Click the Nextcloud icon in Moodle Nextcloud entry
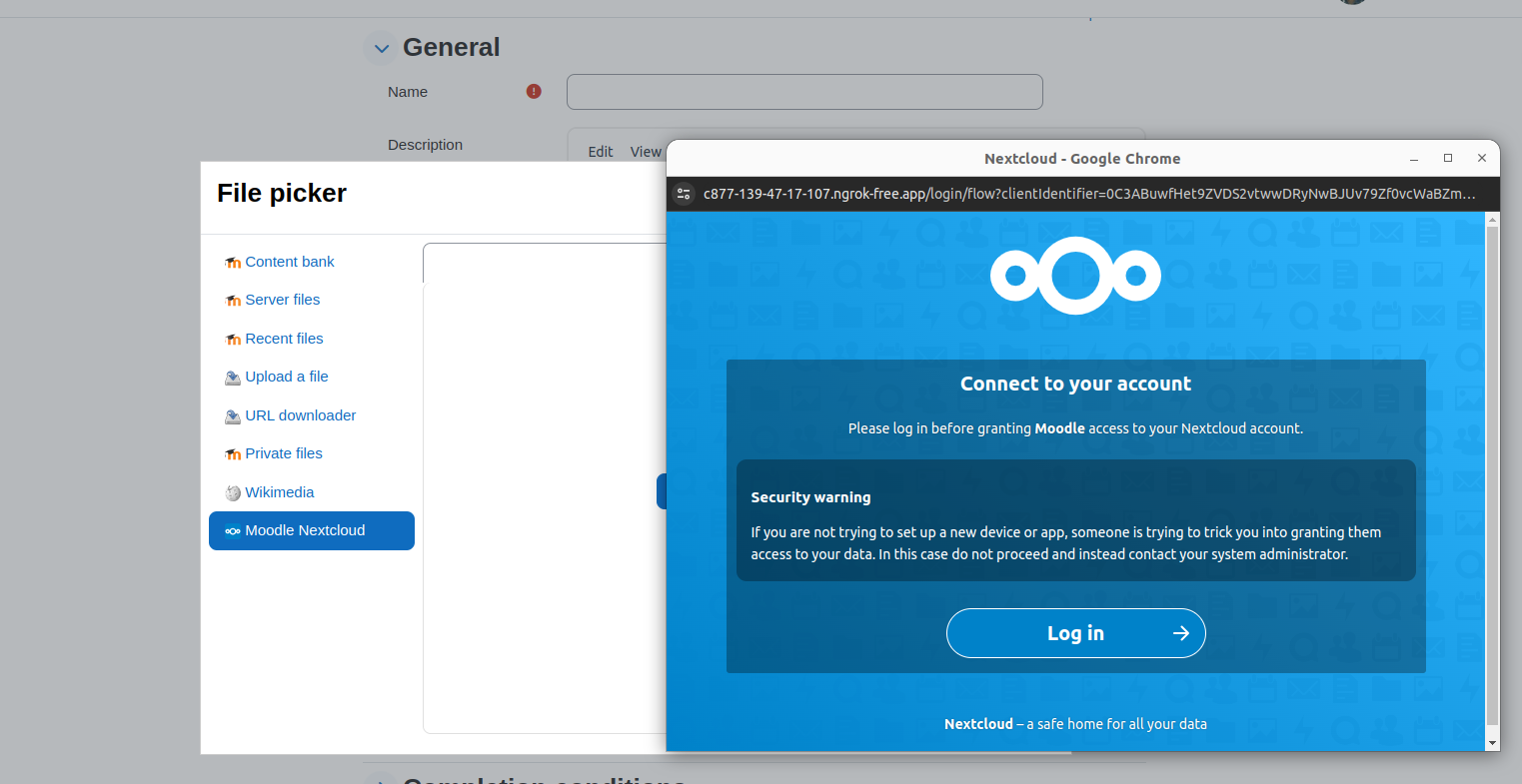This screenshot has height=784, width=1522. click(x=233, y=531)
